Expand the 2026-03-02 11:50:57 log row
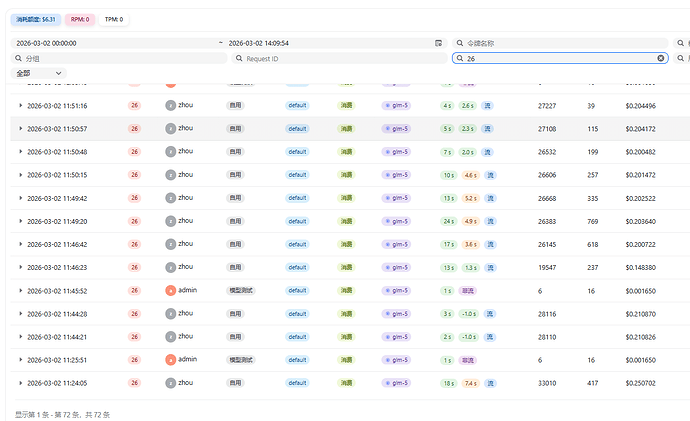The width and height of the screenshot is (690, 421). (20, 128)
